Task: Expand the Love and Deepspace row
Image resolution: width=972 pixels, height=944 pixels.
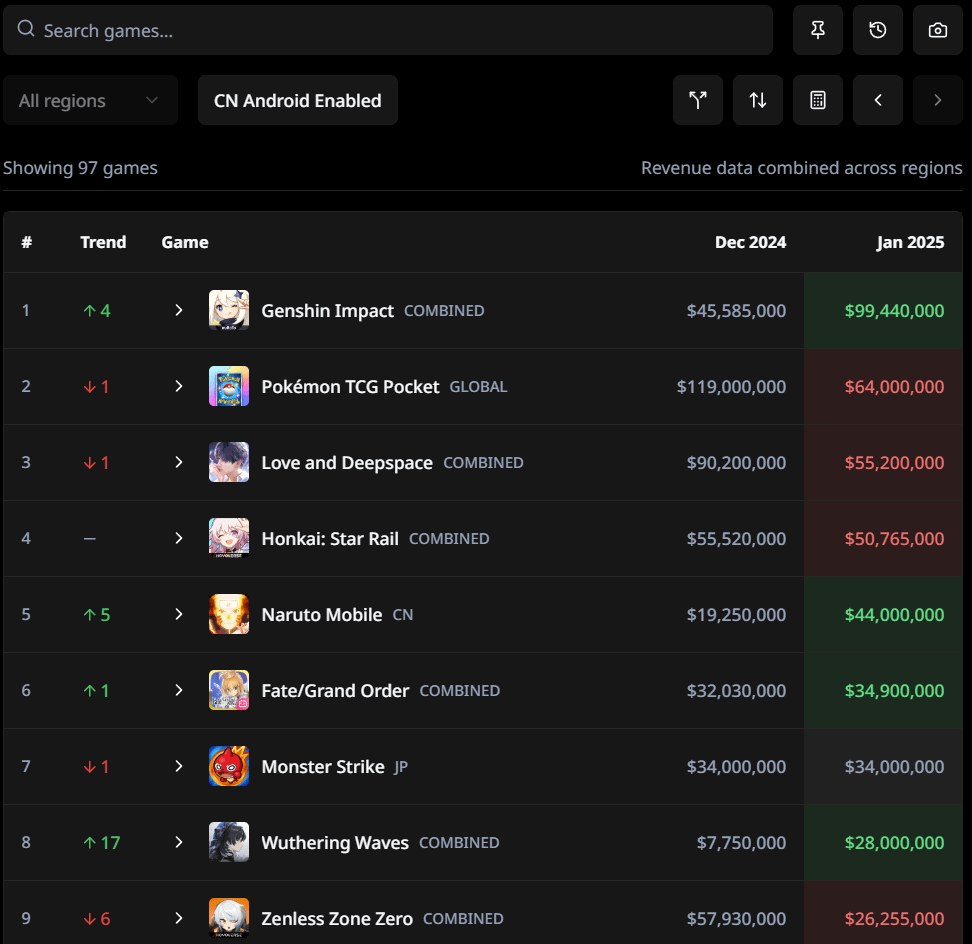Action: click(x=179, y=462)
